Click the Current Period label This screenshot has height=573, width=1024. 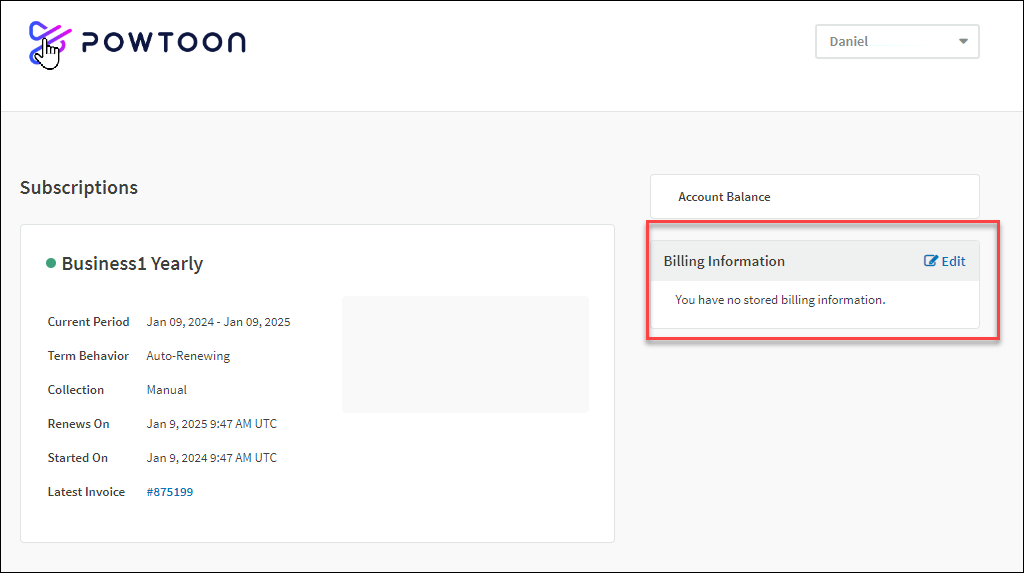88,321
